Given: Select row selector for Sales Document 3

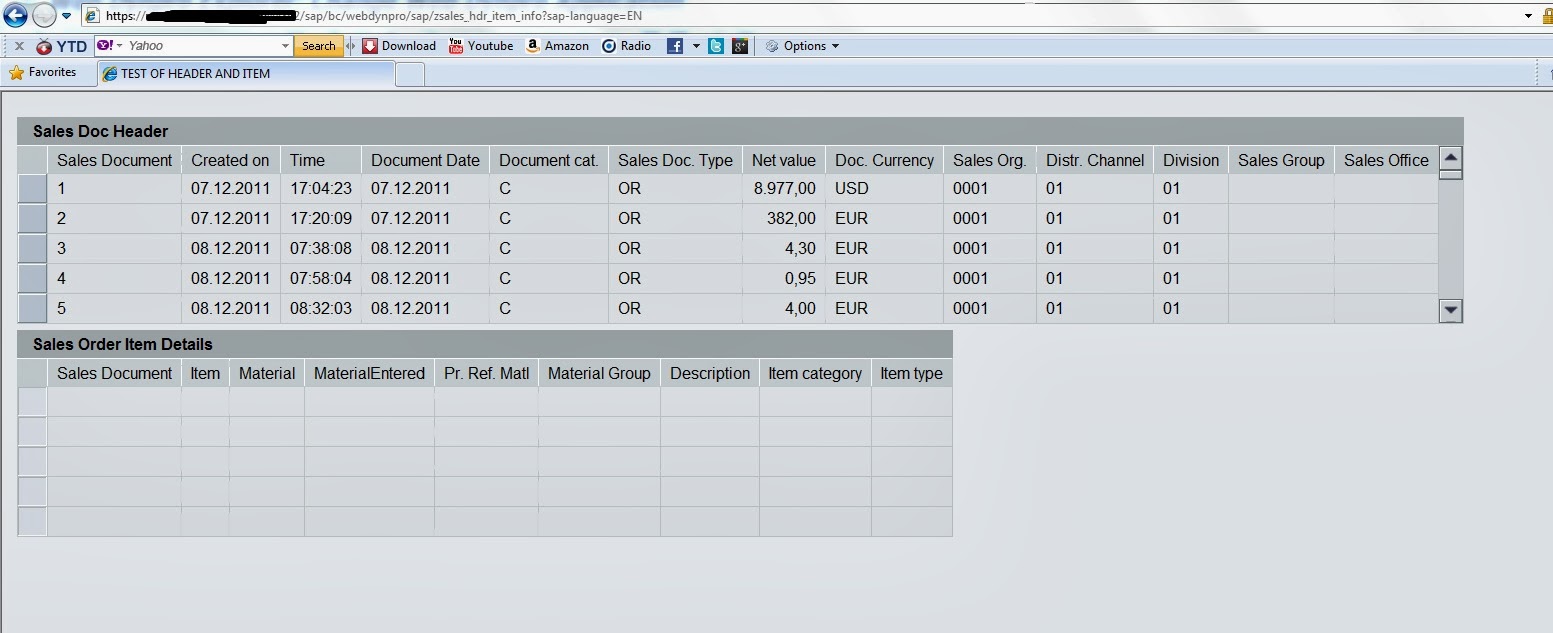Looking at the screenshot, I should pyautogui.click(x=33, y=249).
